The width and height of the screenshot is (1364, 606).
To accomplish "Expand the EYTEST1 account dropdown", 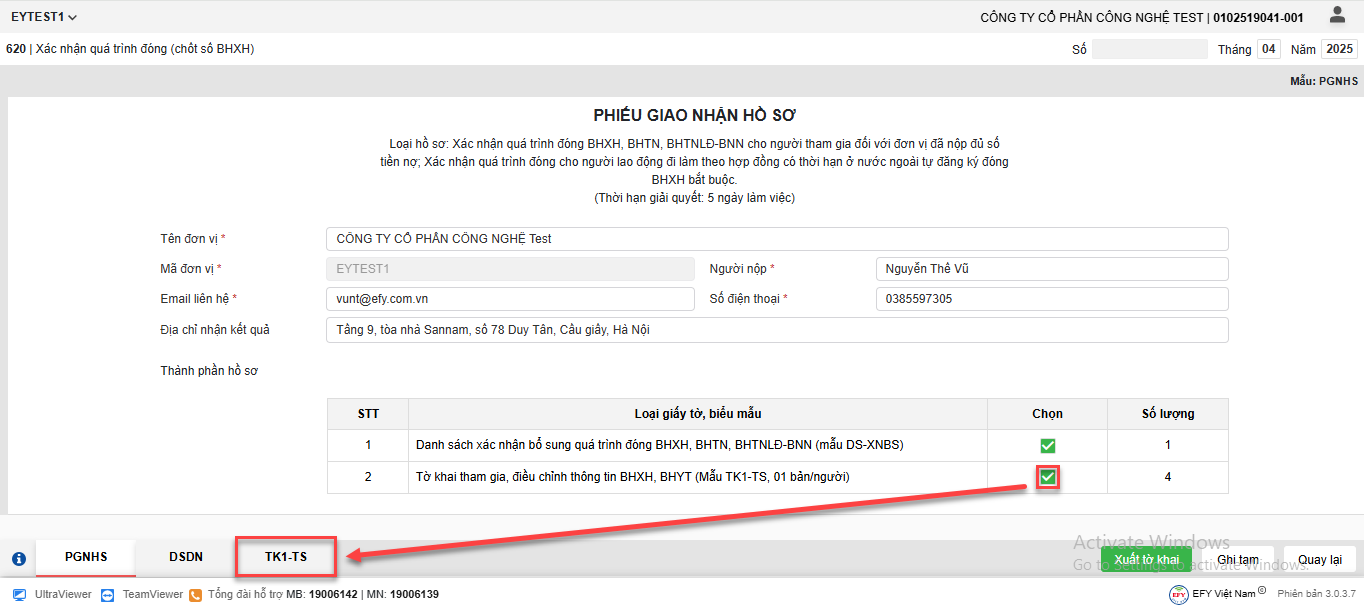I will 44,17.
